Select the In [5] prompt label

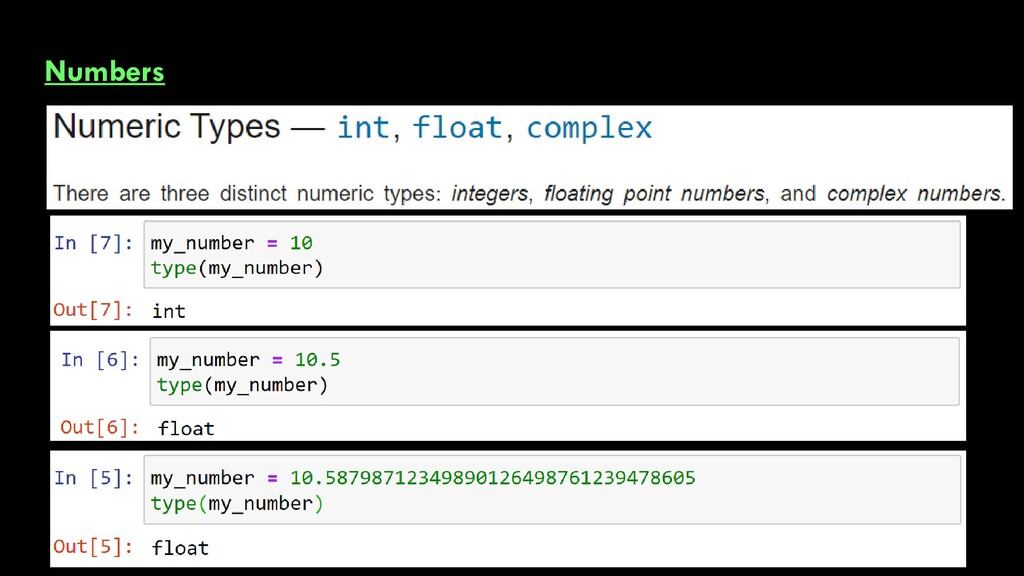(x=93, y=478)
